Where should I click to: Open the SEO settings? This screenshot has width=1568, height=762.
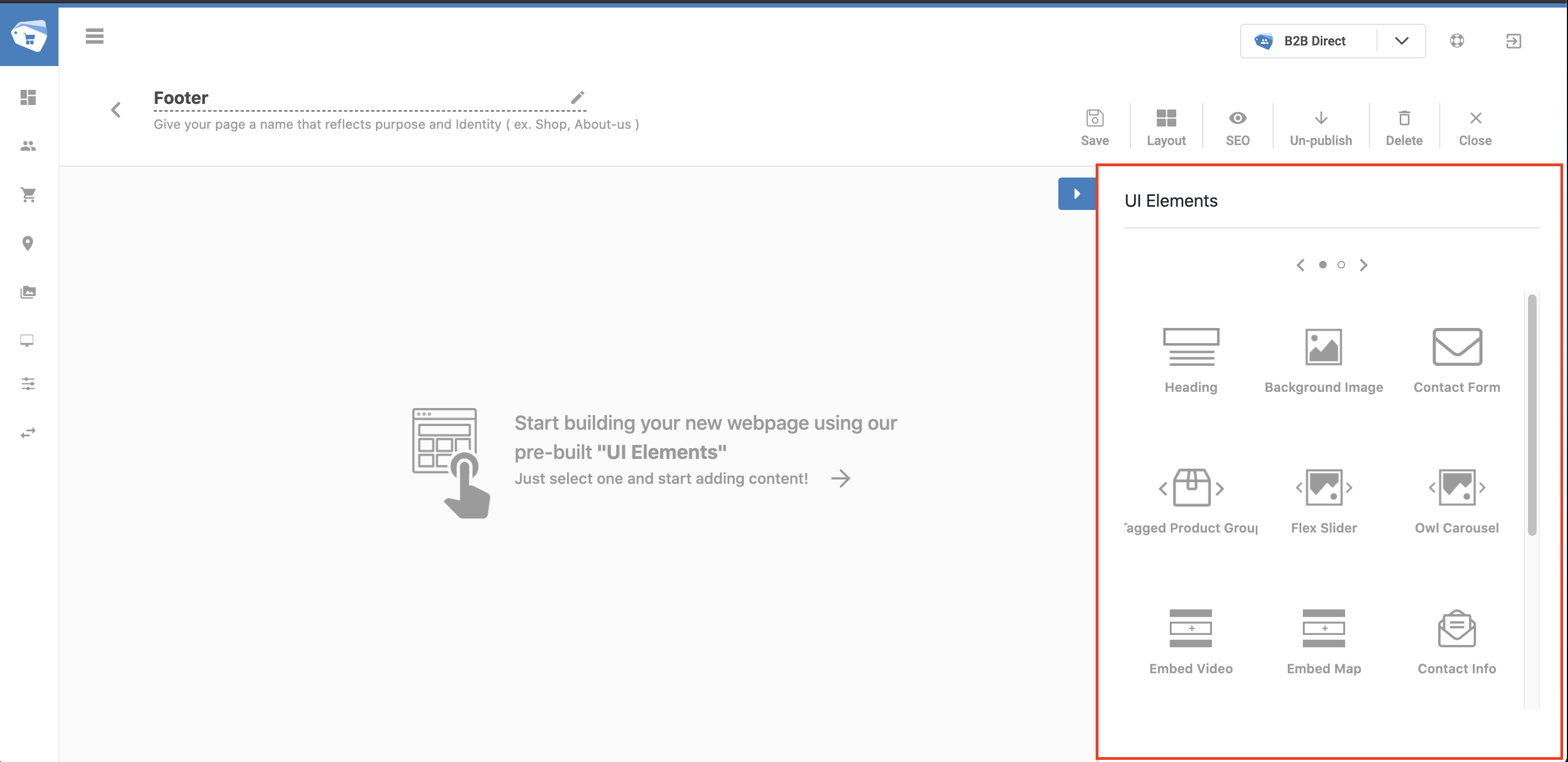coord(1237,128)
